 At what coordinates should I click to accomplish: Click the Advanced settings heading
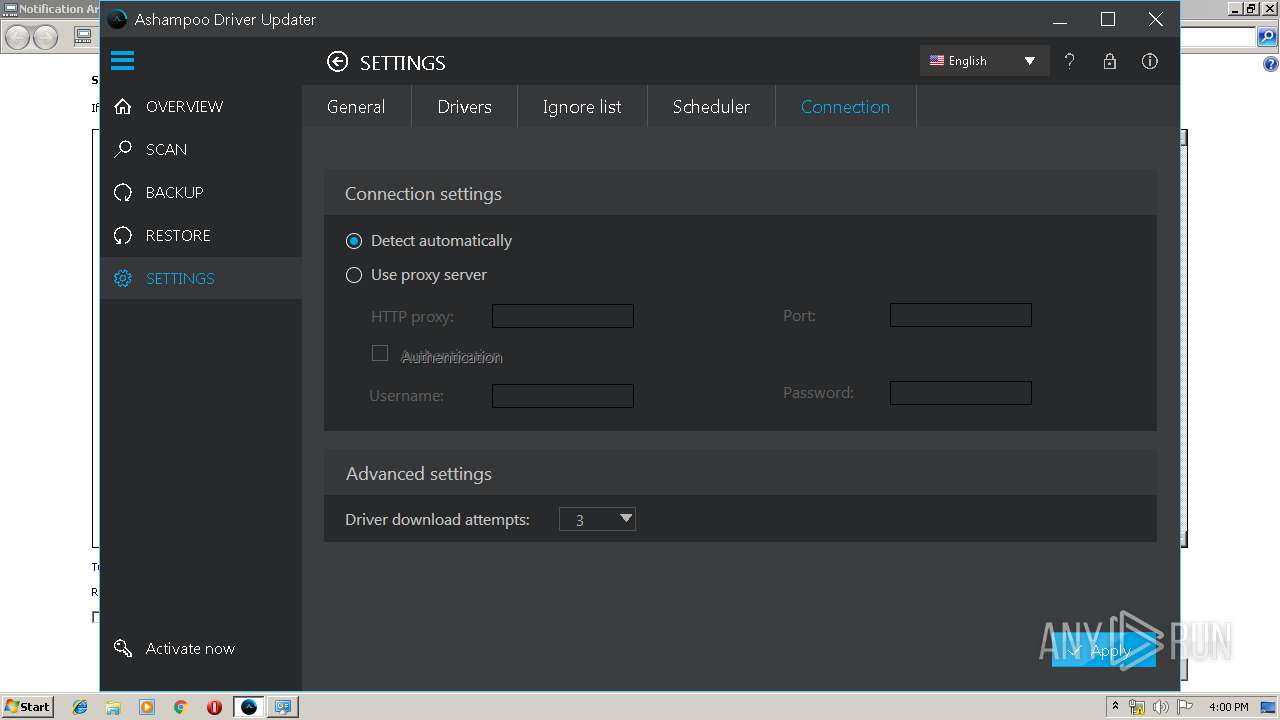click(419, 474)
